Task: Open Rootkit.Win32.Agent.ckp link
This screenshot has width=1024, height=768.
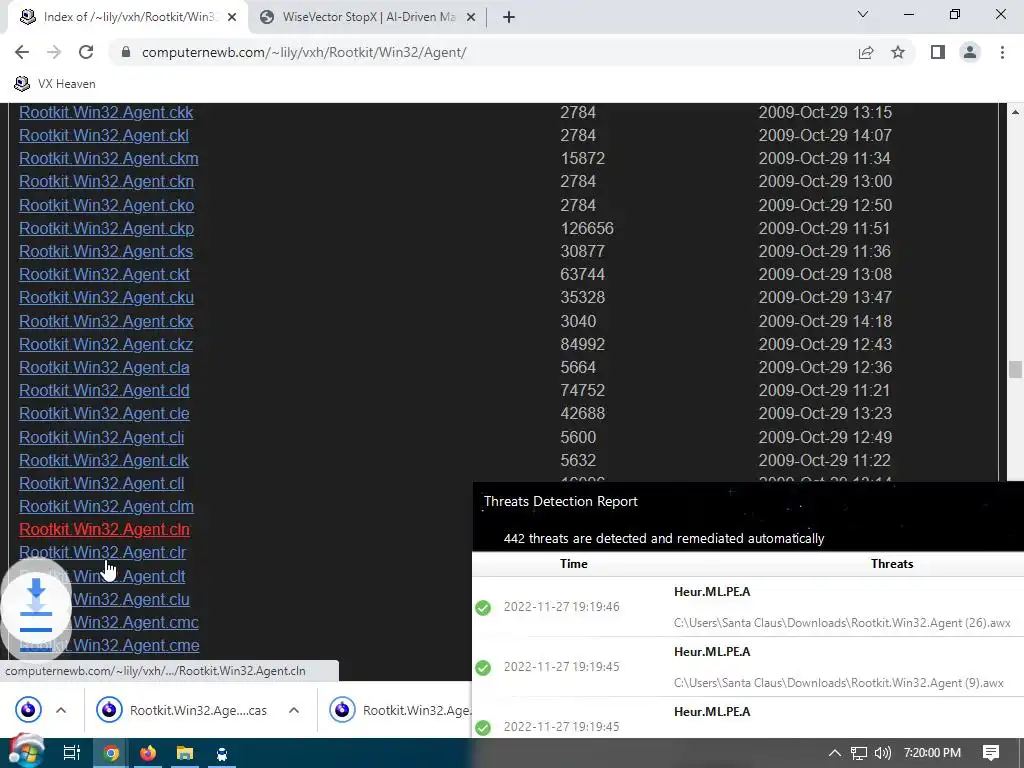Action: (106, 228)
